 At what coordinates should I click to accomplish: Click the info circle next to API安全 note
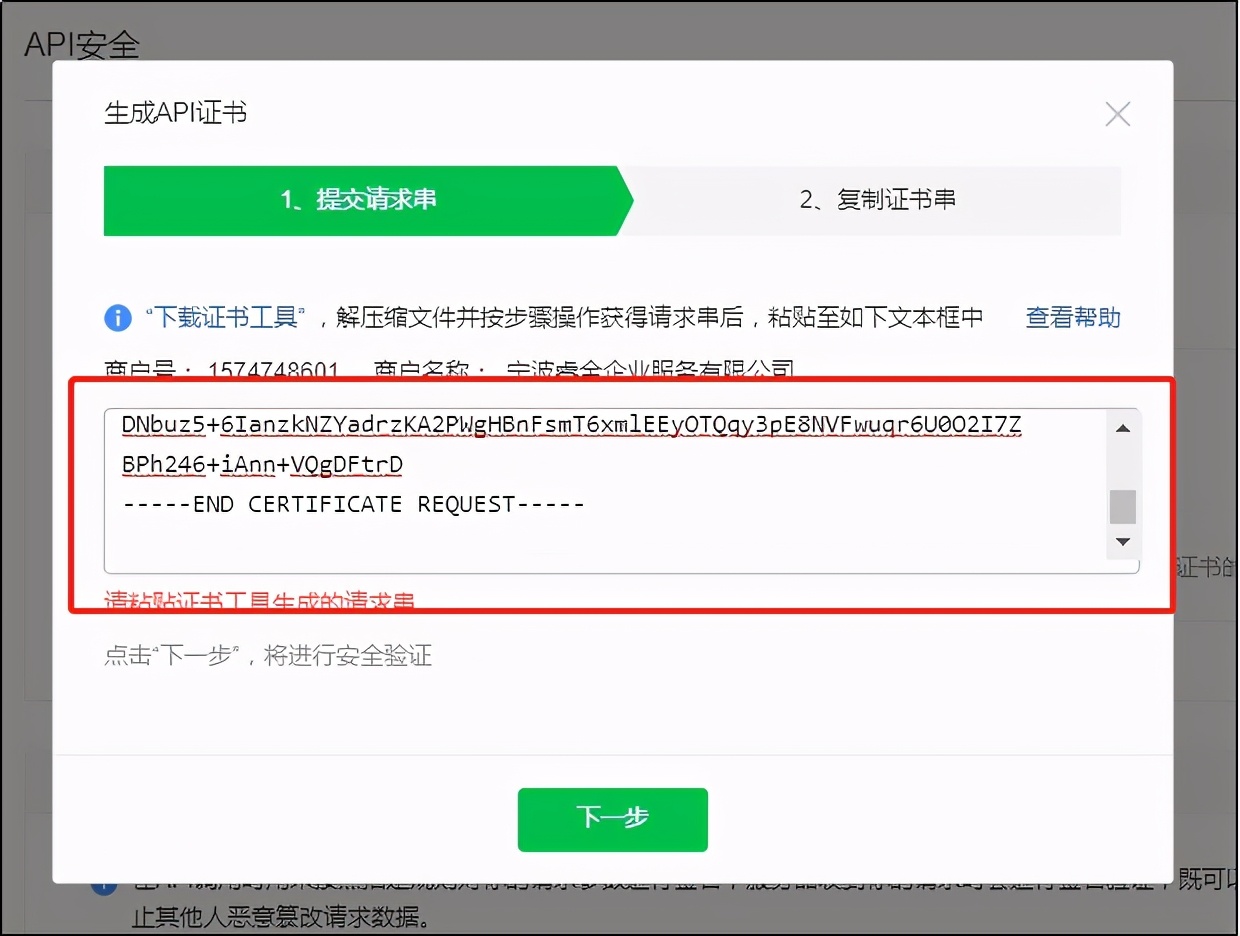(106, 887)
